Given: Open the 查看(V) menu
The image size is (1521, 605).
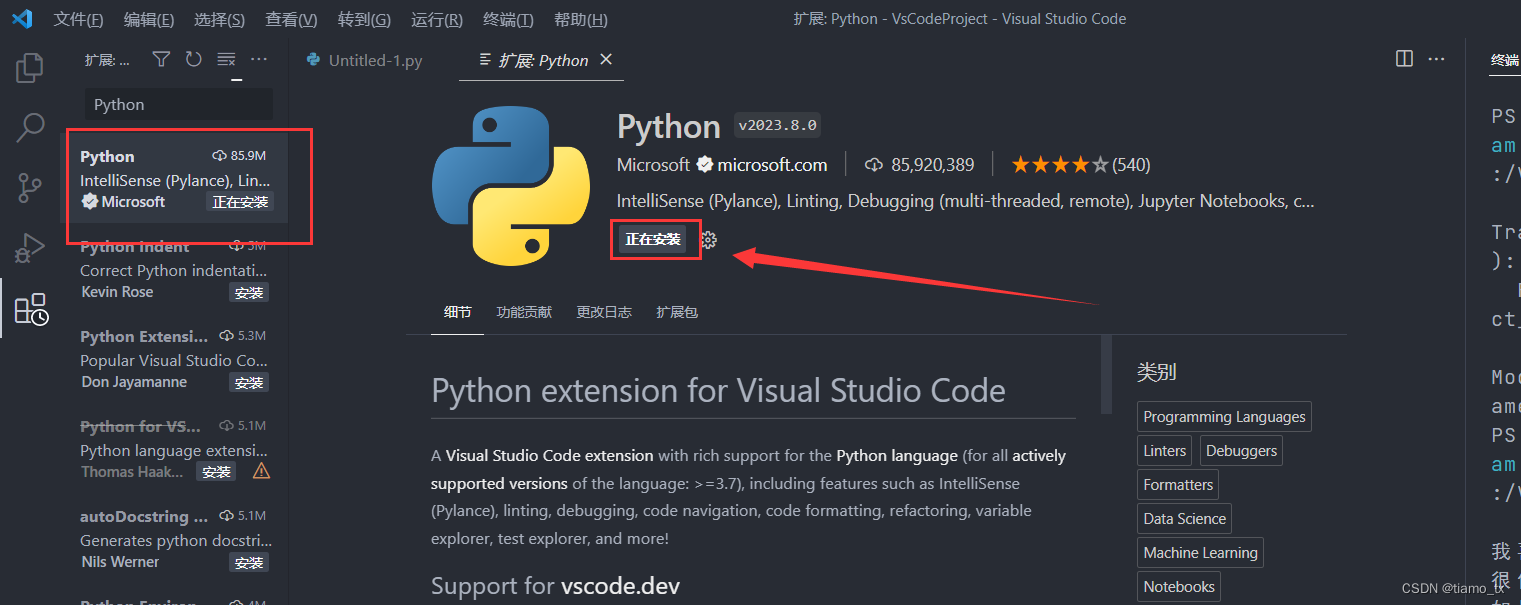Looking at the screenshot, I should coord(291,19).
